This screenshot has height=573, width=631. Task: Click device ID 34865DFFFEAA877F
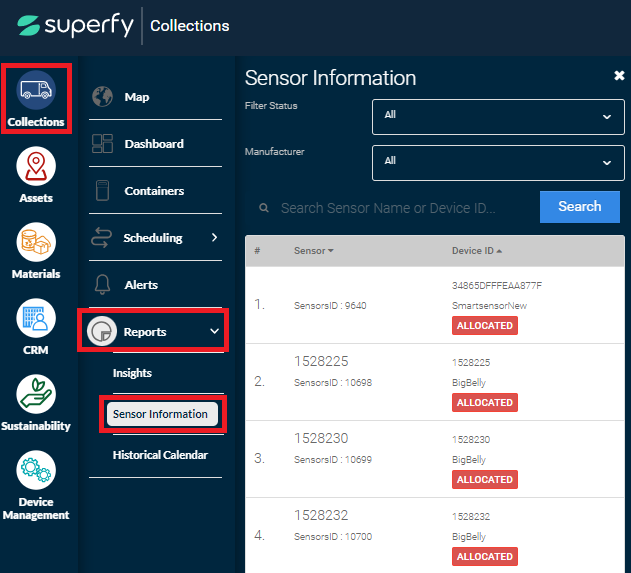pos(497,286)
